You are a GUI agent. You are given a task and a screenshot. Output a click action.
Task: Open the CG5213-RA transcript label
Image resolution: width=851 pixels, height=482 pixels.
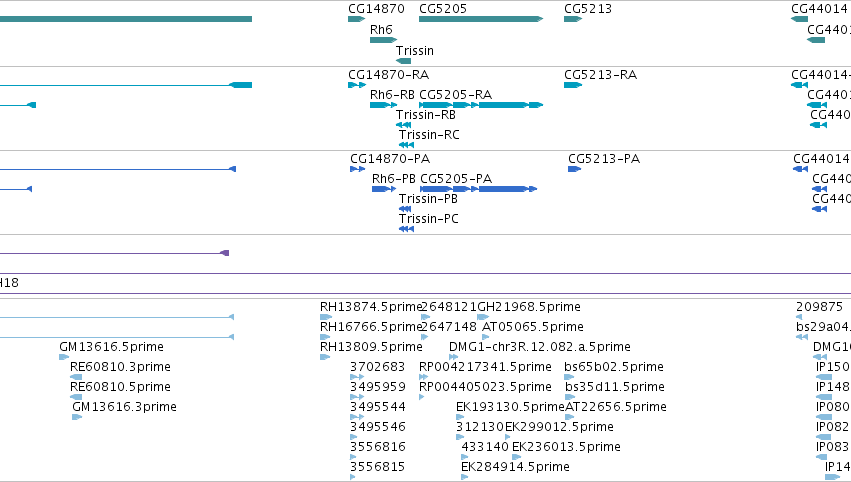click(600, 75)
